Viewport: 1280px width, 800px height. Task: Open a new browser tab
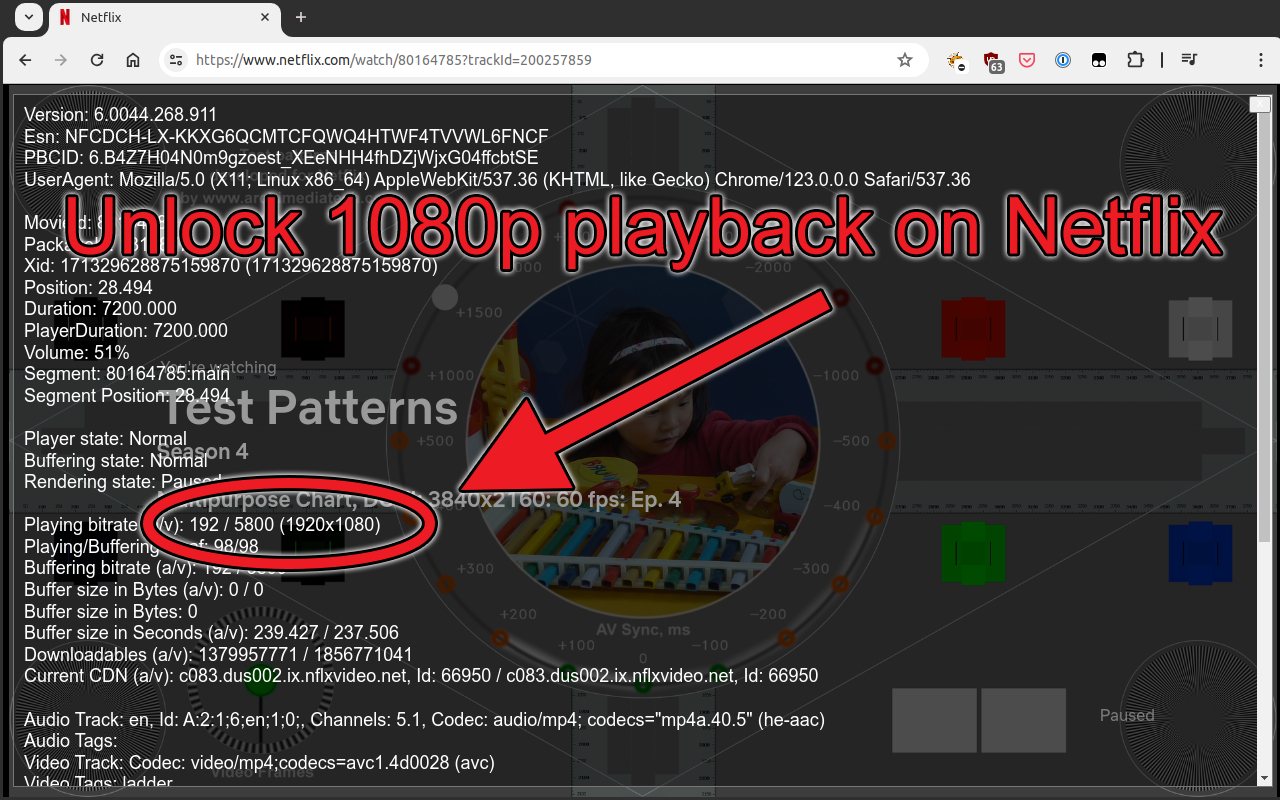(301, 17)
